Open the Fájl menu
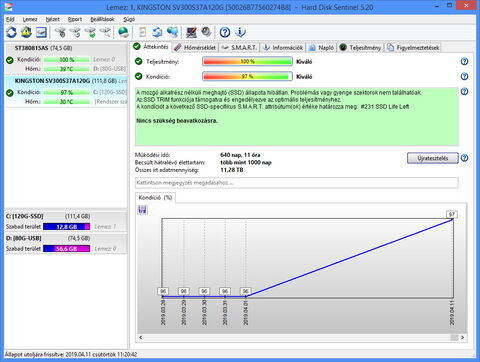 [10, 19]
